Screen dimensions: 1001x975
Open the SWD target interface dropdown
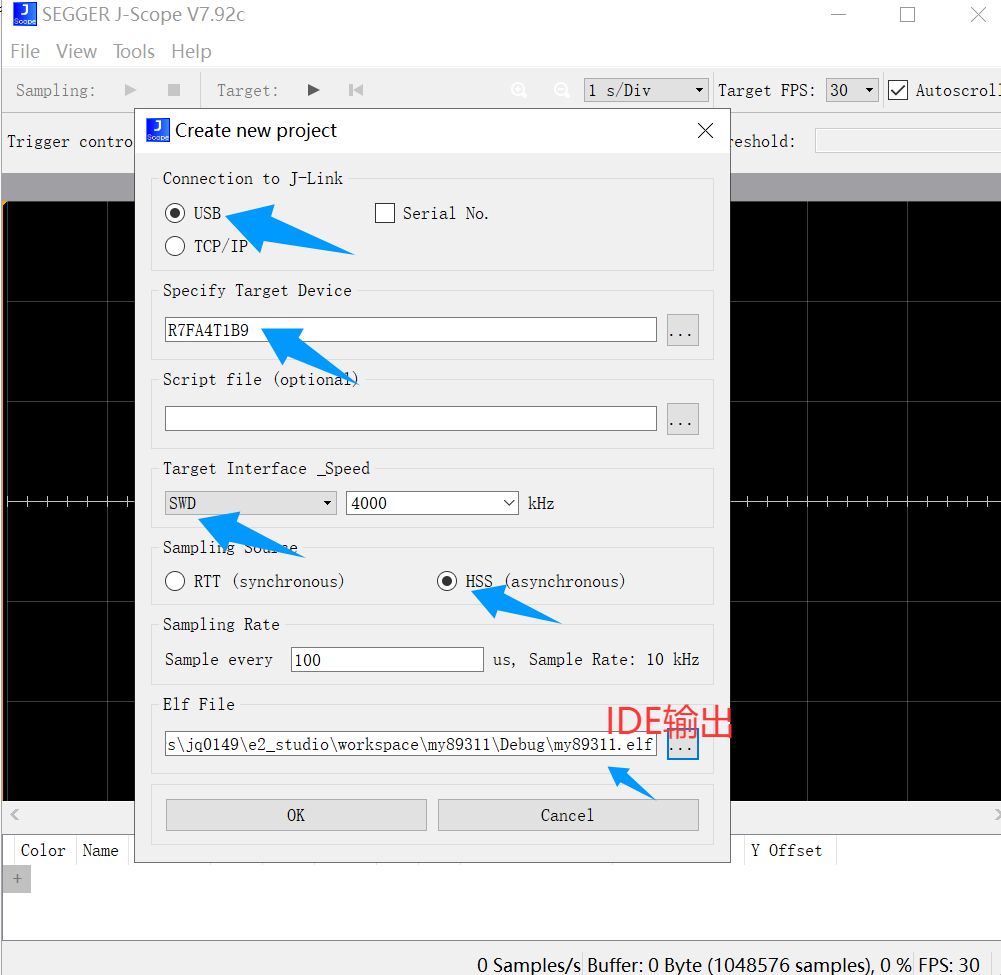[x=250, y=503]
